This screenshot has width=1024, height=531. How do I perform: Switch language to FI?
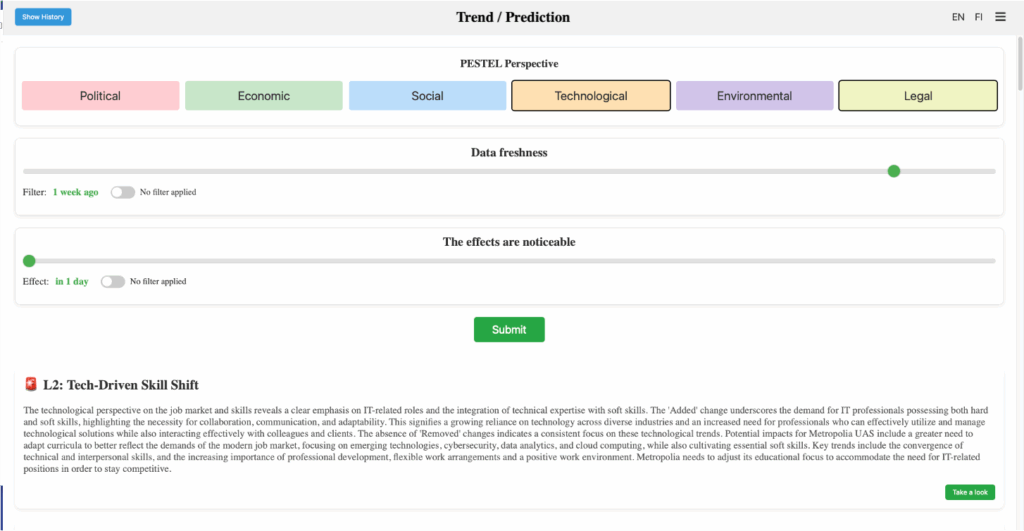(x=979, y=17)
